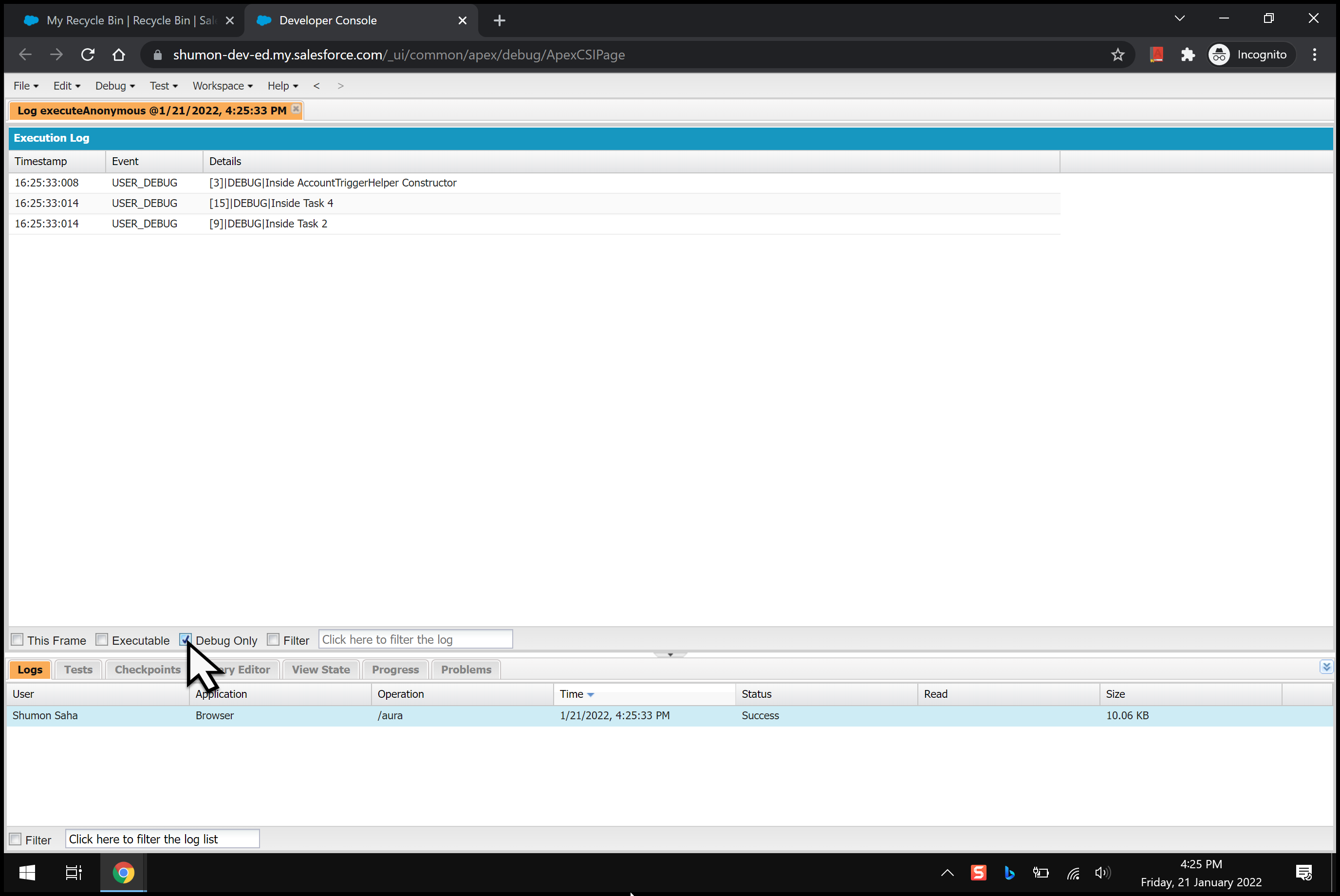Open volume speaker tray icon

pos(1103,873)
